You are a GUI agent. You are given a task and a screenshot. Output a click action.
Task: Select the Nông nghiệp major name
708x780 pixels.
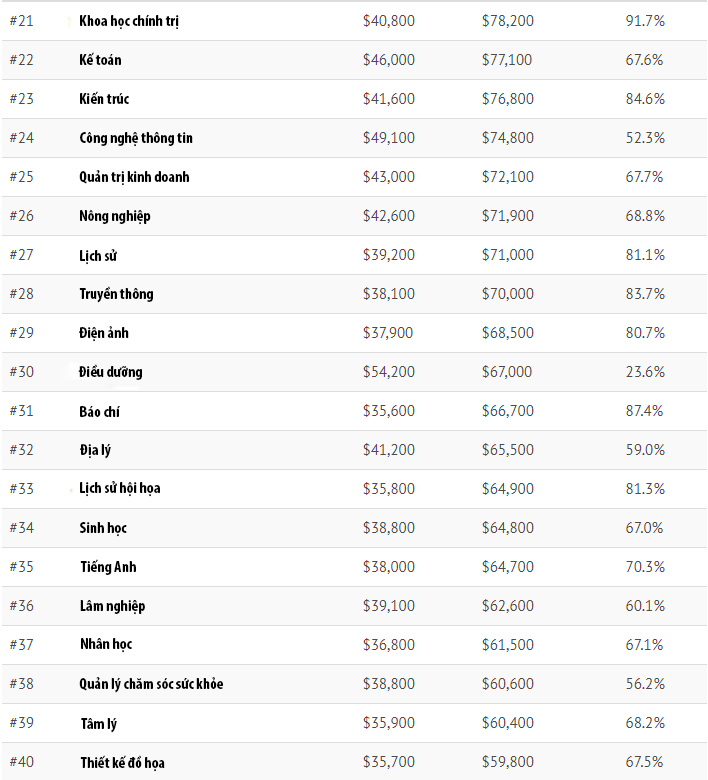coord(115,216)
